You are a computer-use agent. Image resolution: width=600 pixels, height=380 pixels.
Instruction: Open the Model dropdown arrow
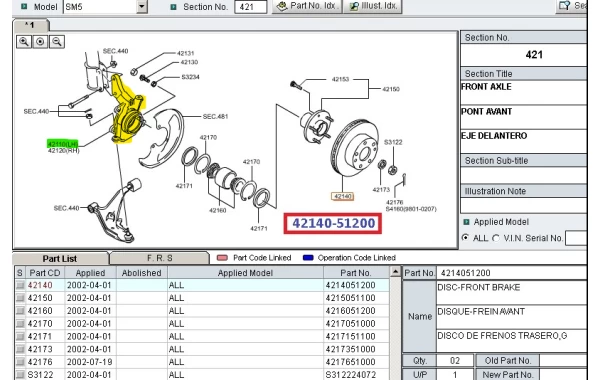(142, 7)
